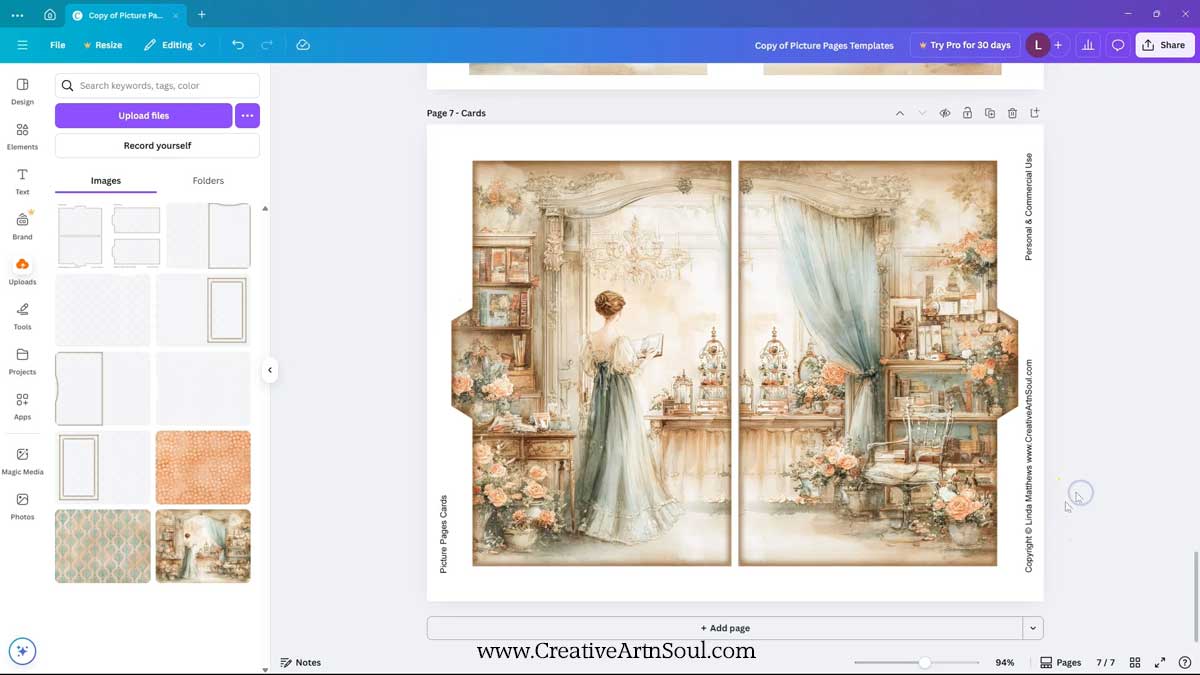
Task: Add collaborator with plus icon
Action: (x=1058, y=45)
